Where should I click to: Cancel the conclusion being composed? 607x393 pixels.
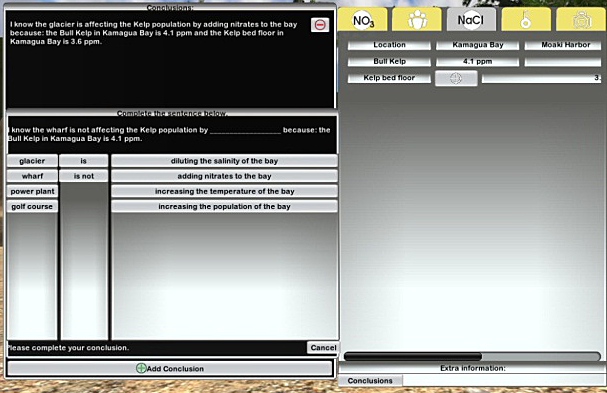coord(323,348)
